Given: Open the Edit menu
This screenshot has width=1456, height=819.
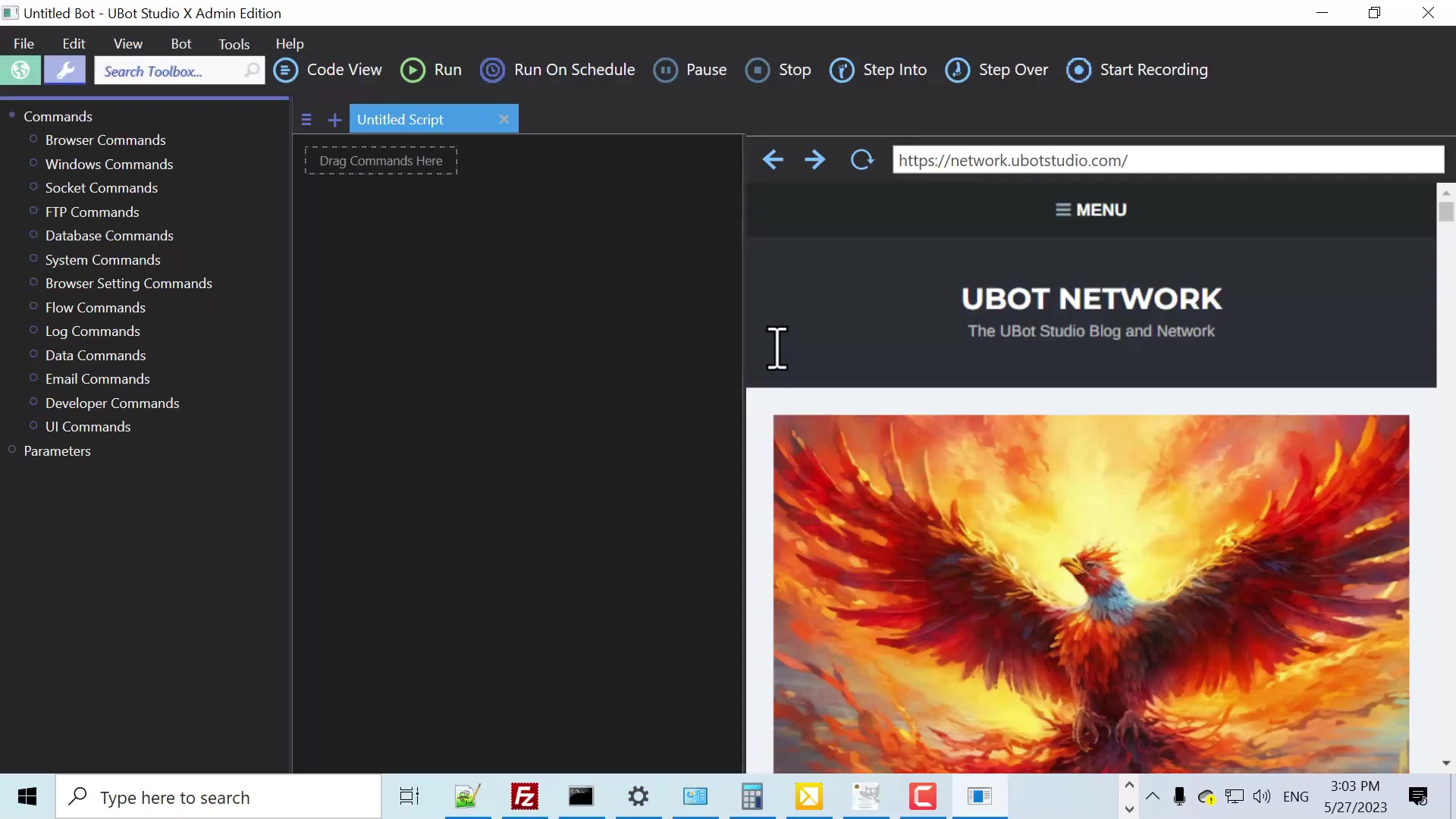Looking at the screenshot, I should click(74, 44).
